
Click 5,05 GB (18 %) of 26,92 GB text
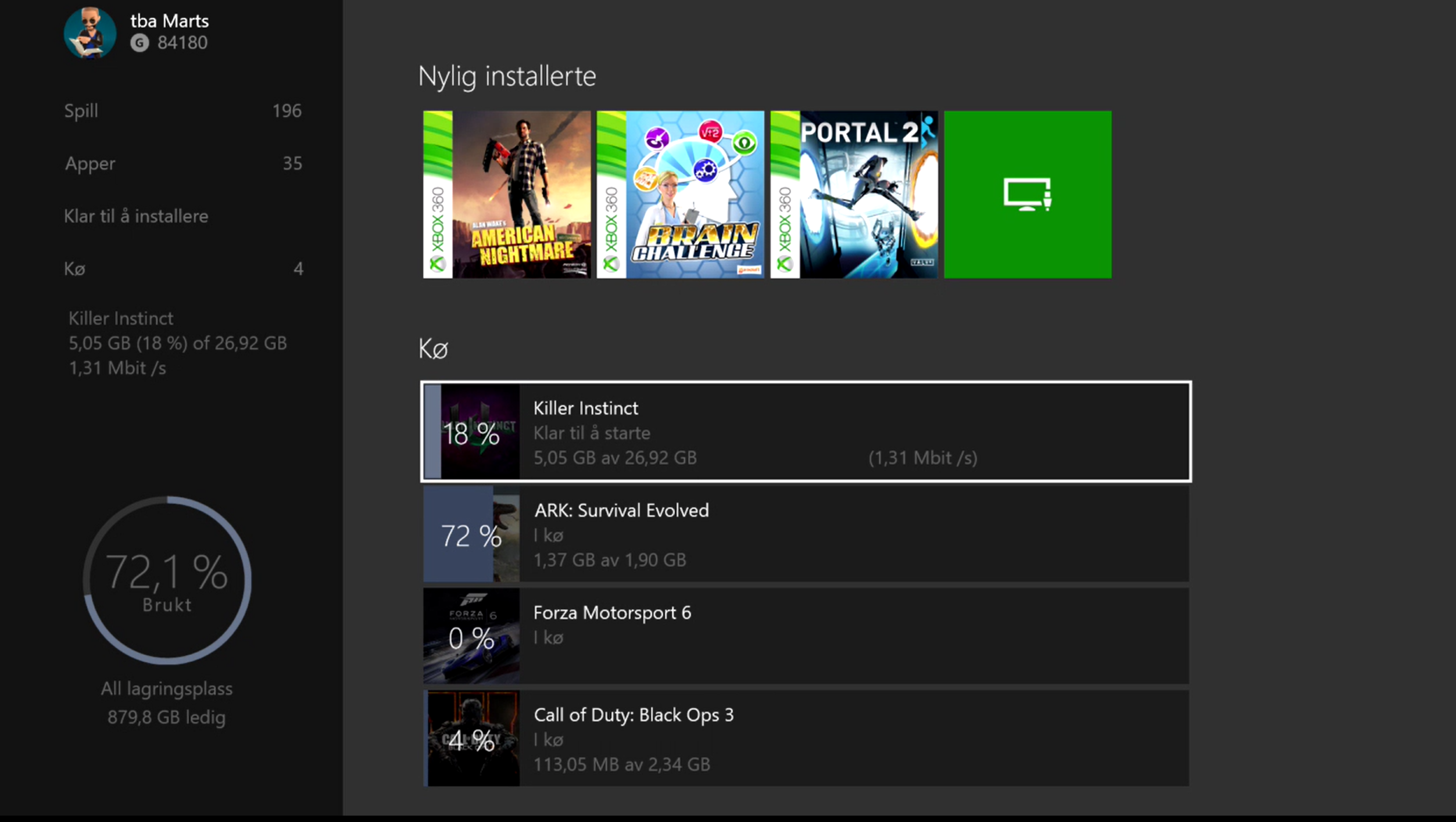[x=178, y=343]
